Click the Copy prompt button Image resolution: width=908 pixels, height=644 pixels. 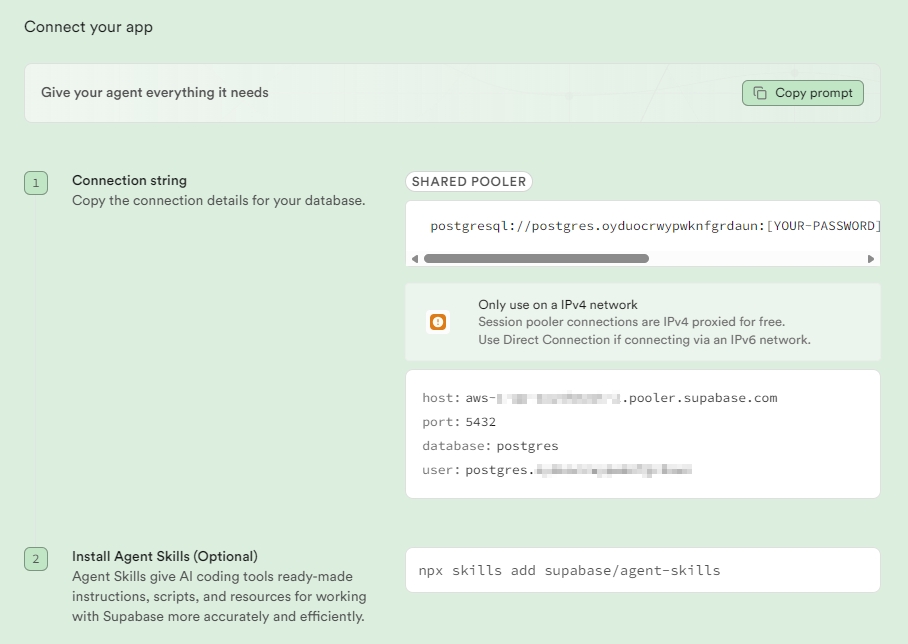click(803, 93)
